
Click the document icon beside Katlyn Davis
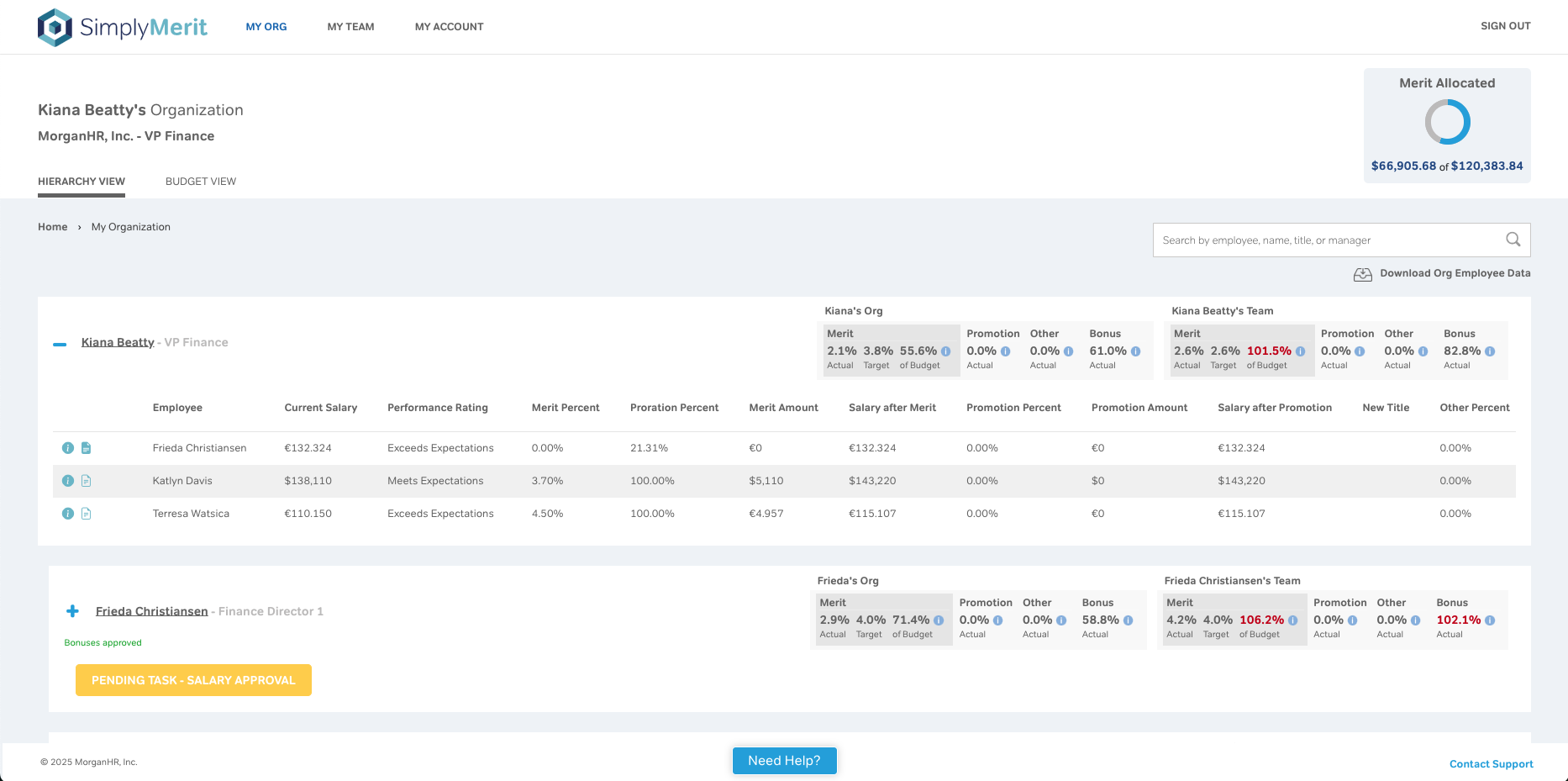pos(86,480)
